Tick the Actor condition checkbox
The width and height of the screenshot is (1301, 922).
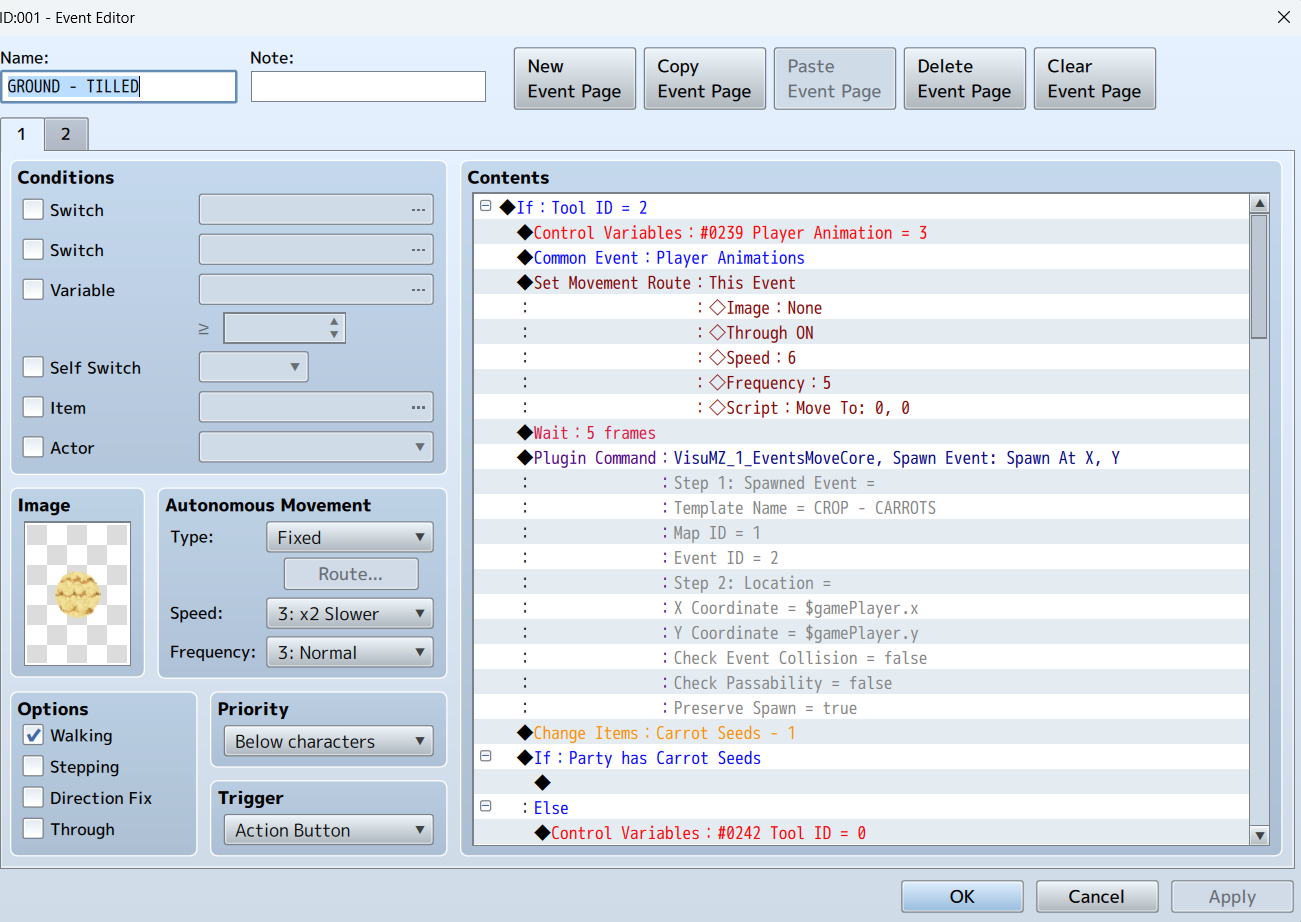point(34,448)
